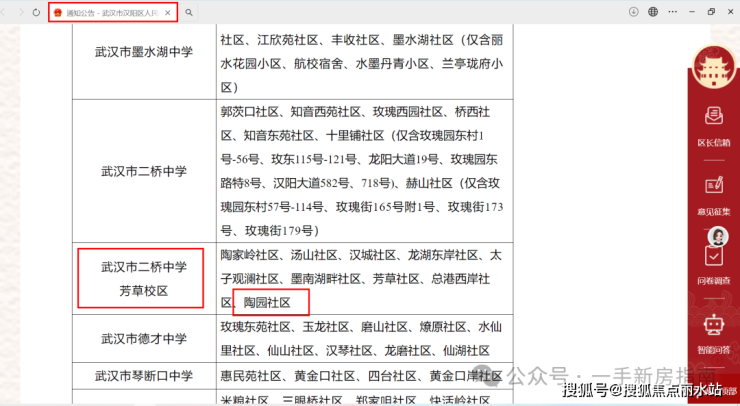Click 区长信箱 label text

pos(714,143)
